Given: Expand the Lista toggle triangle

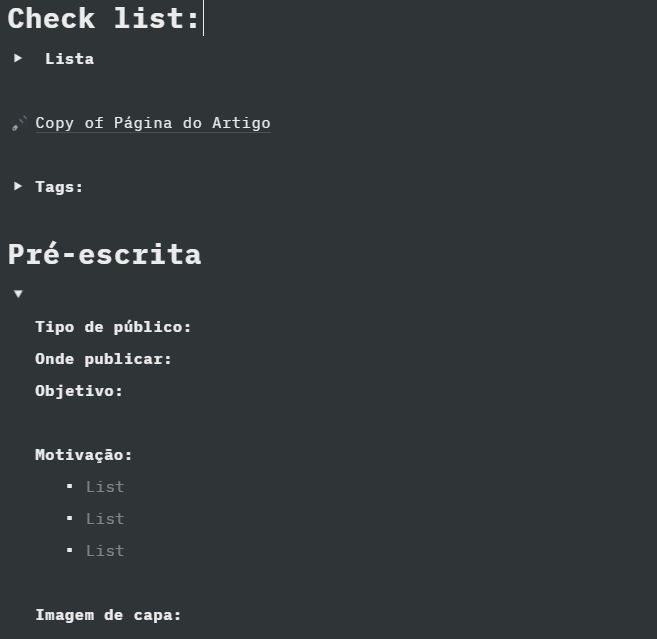Looking at the screenshot, I should click(18, 58).
